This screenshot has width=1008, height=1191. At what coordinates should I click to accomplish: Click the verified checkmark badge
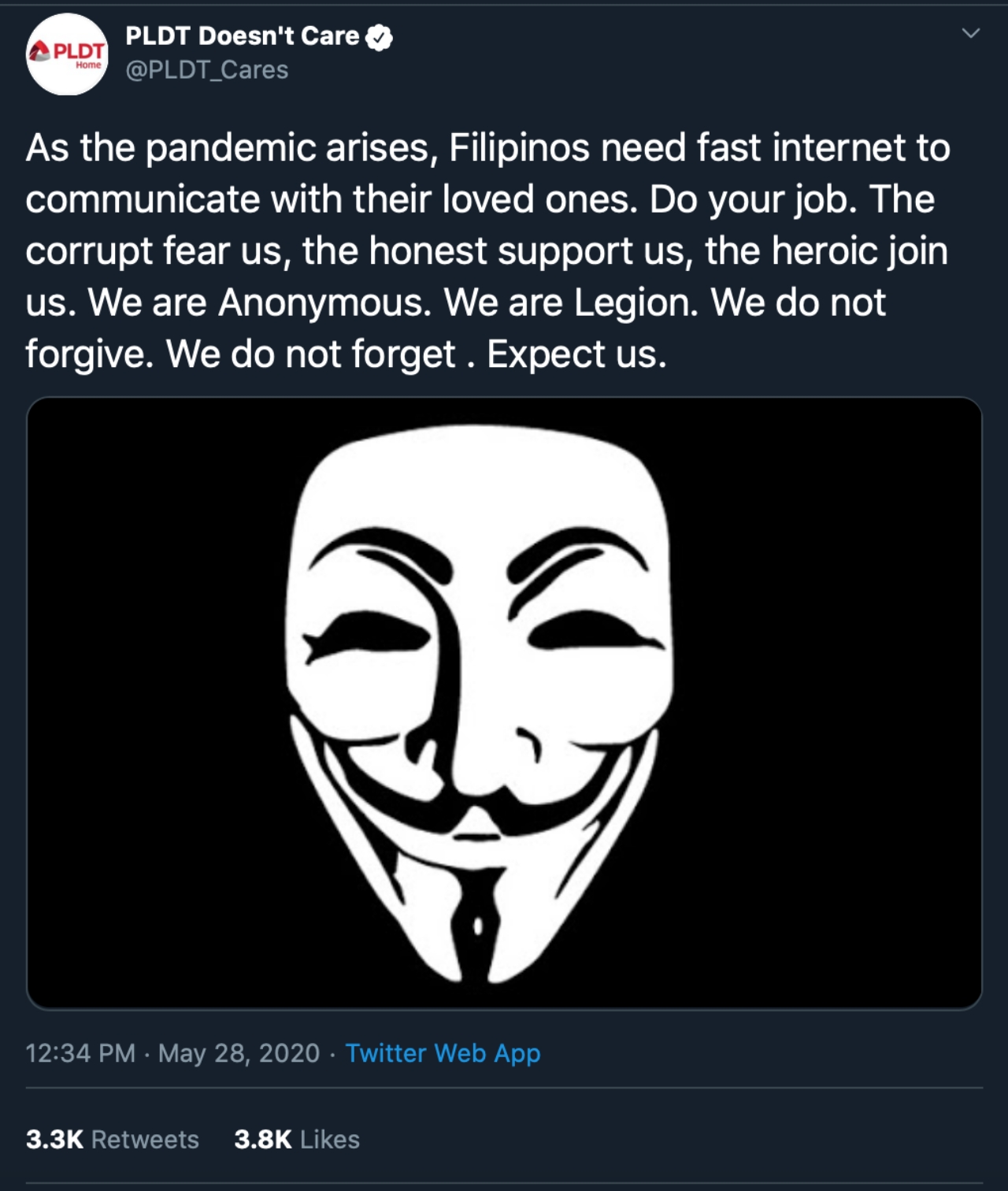(x=380, y=37)
